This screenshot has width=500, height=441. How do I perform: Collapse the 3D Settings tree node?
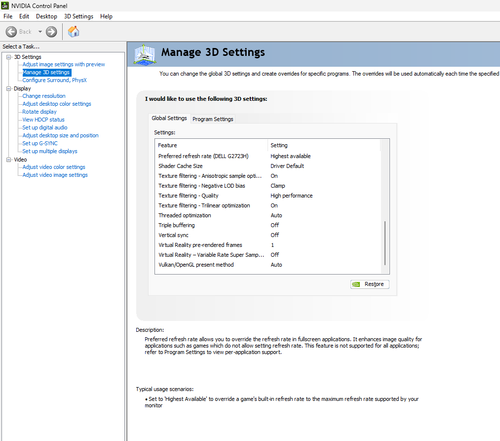coord(9,57)
